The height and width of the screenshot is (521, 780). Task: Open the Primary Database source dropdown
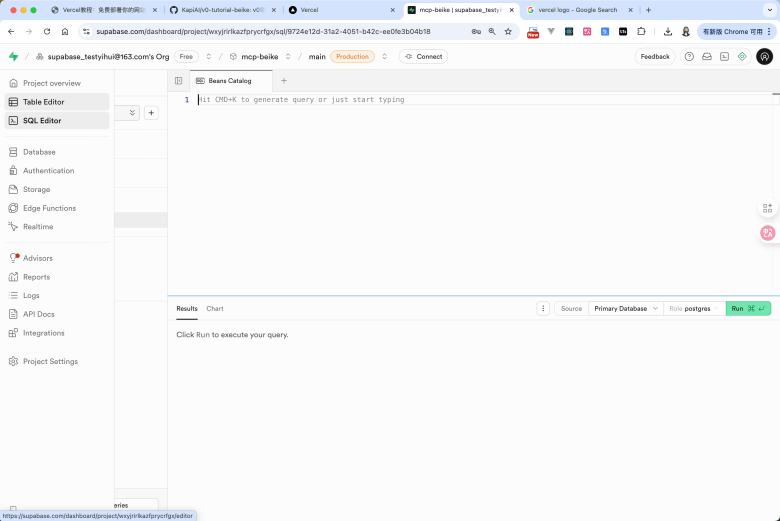click(626, 309)
